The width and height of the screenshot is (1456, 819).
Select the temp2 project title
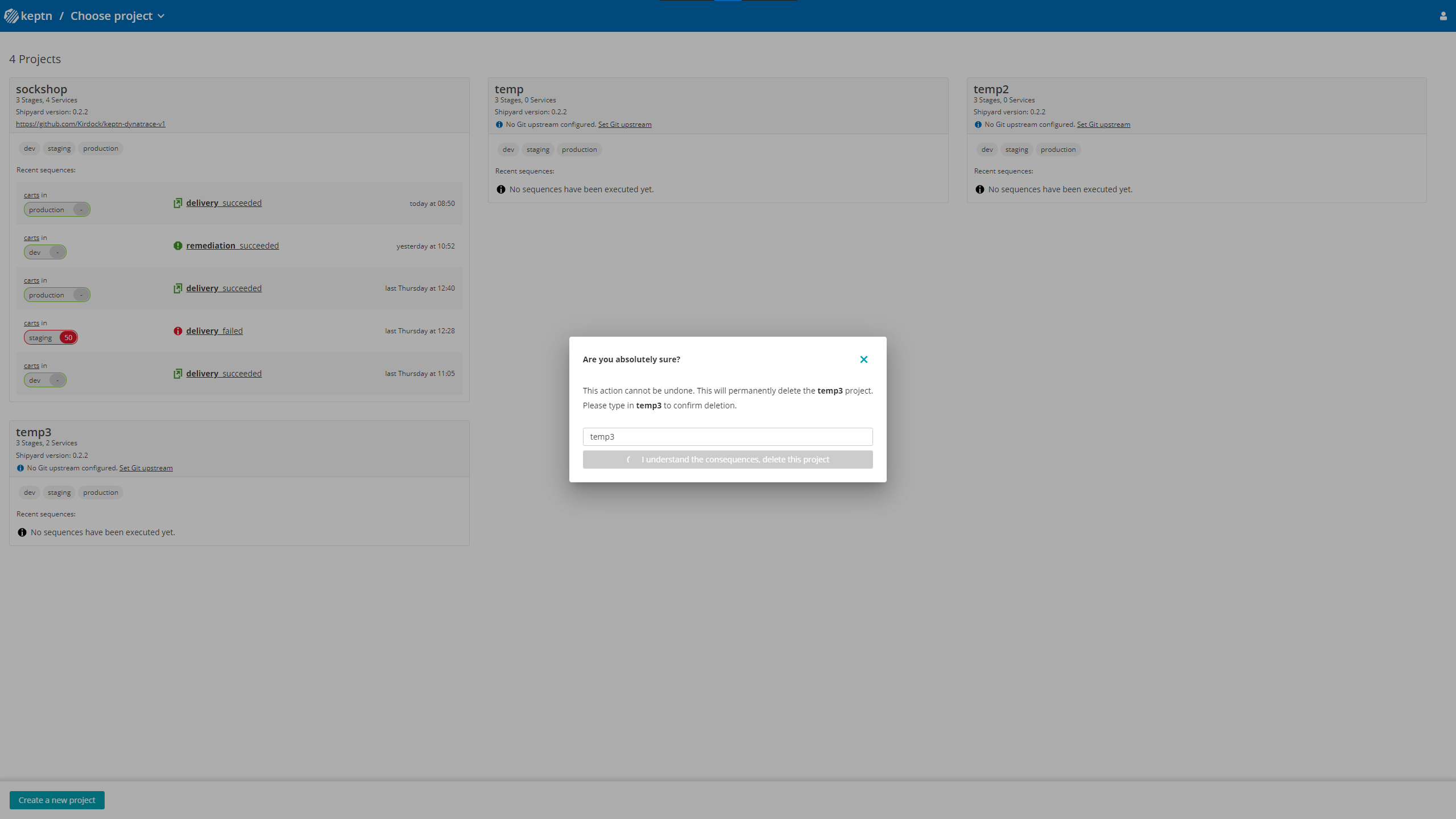[x=990, y=89]
